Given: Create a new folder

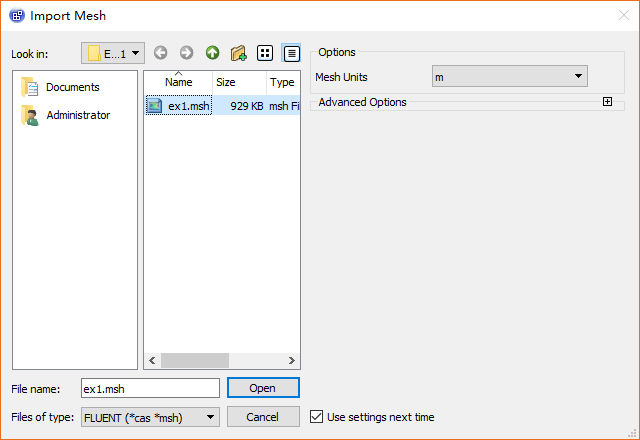Looking at the screenshot, I should 239,53.
